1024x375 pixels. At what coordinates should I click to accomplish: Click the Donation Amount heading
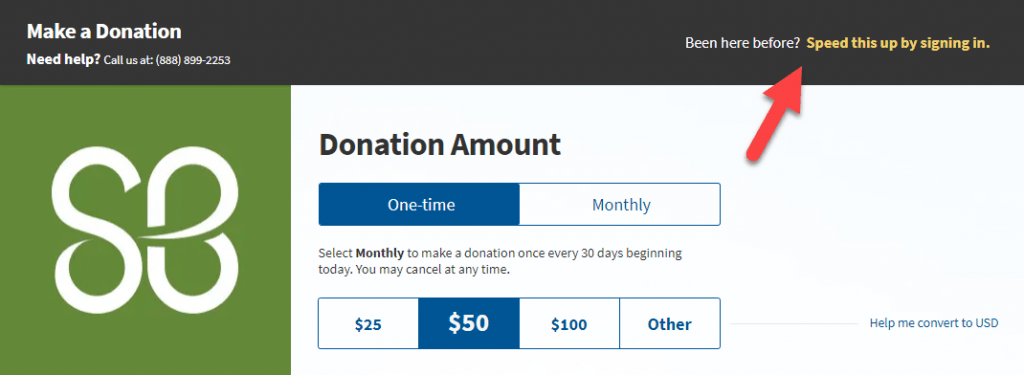pos(440,144)
